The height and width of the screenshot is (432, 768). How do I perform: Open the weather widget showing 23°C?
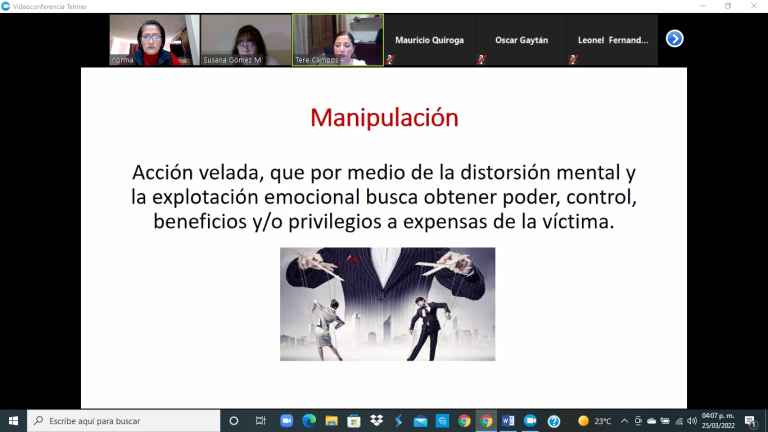[595, 421]
